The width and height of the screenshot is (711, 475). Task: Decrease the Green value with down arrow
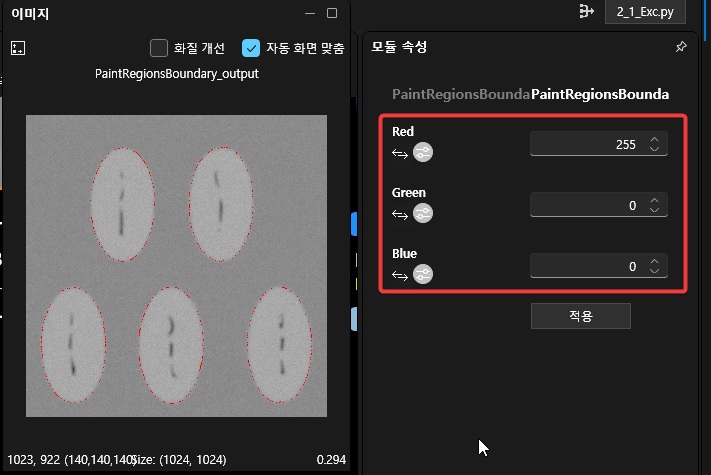click(x=654, y=209)
